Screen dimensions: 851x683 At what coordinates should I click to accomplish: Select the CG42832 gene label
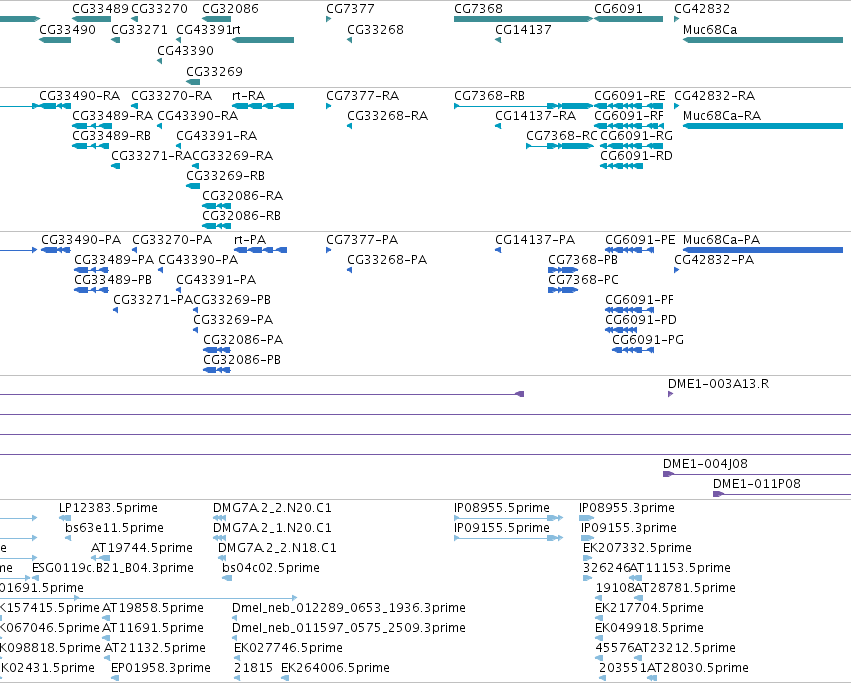pyautogui.click(x=702, y=9)
